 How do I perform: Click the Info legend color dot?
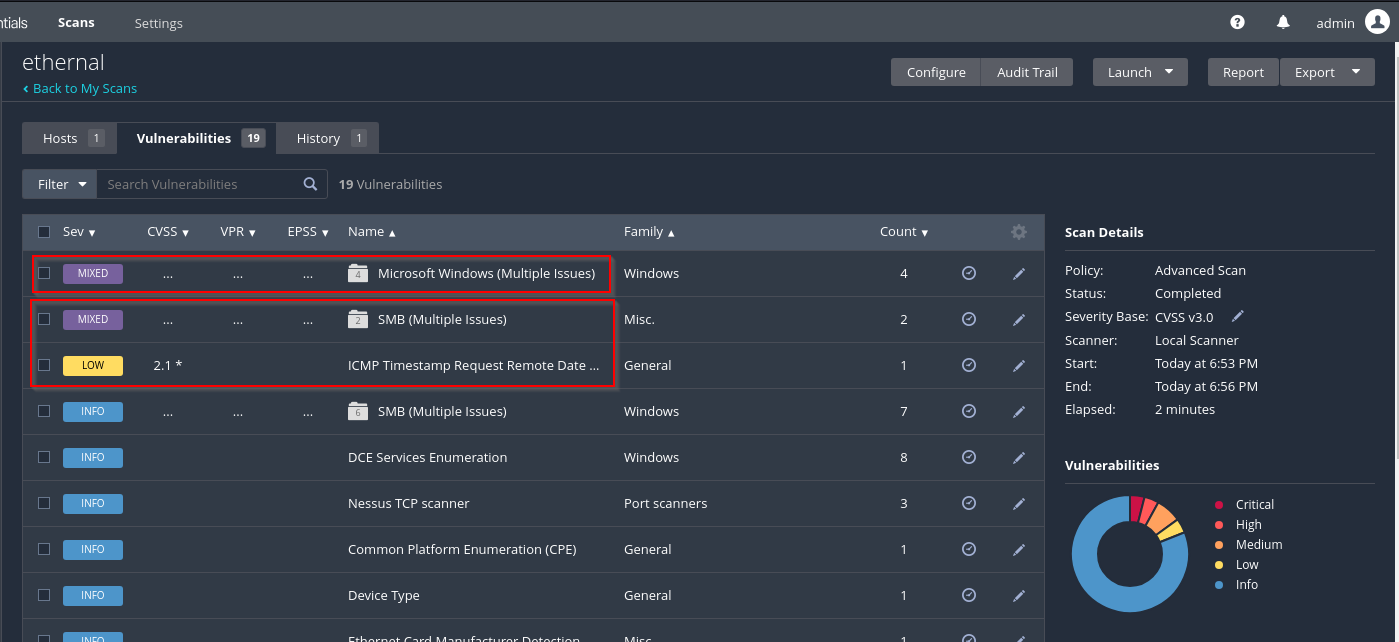pyautogui.click(x=1218, y=585)
